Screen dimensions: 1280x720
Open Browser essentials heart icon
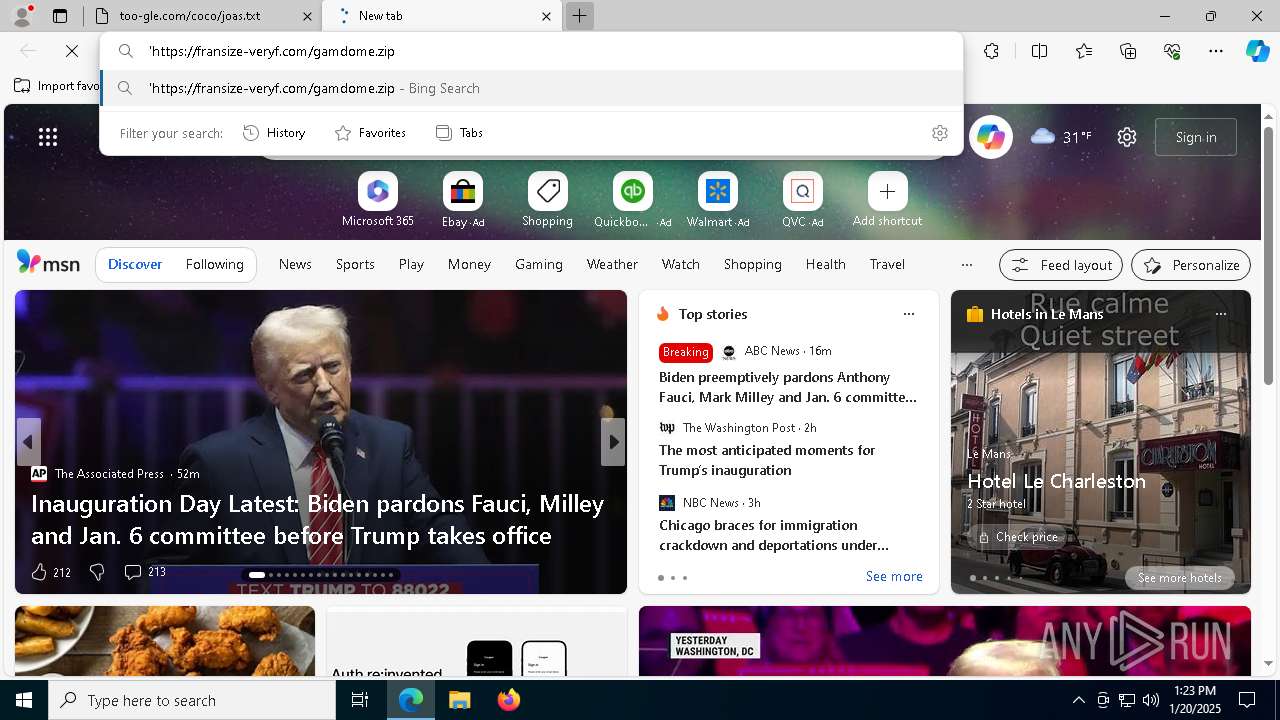[x=1172, y=51]
